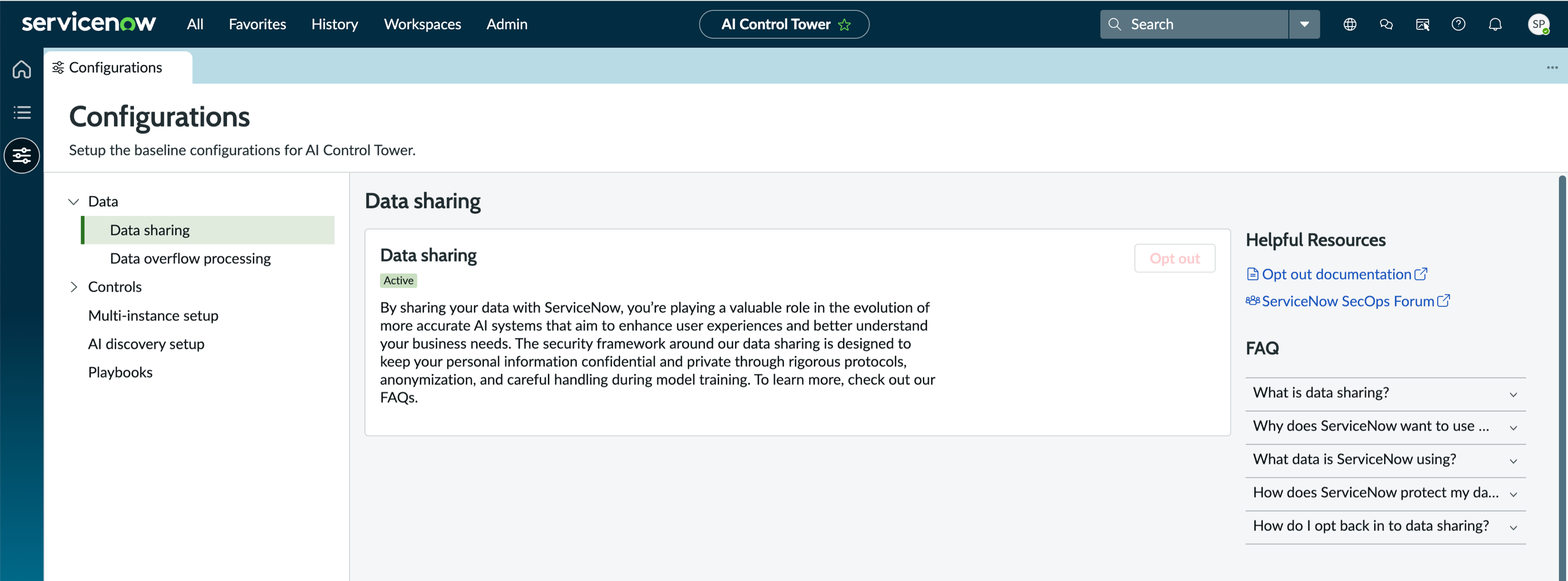Expand 'How do I opt back in' FAQ

(x=1386, y=526)
